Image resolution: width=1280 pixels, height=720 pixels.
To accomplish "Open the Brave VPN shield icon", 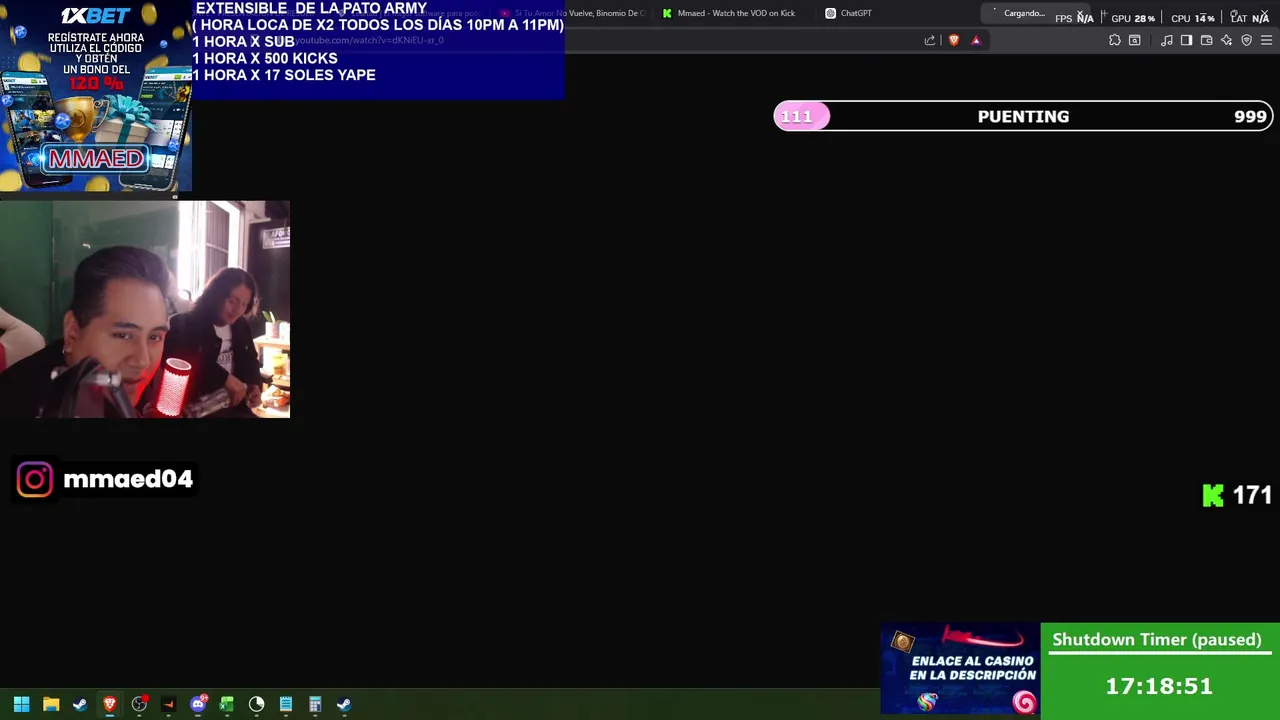I will (1246, 40).
